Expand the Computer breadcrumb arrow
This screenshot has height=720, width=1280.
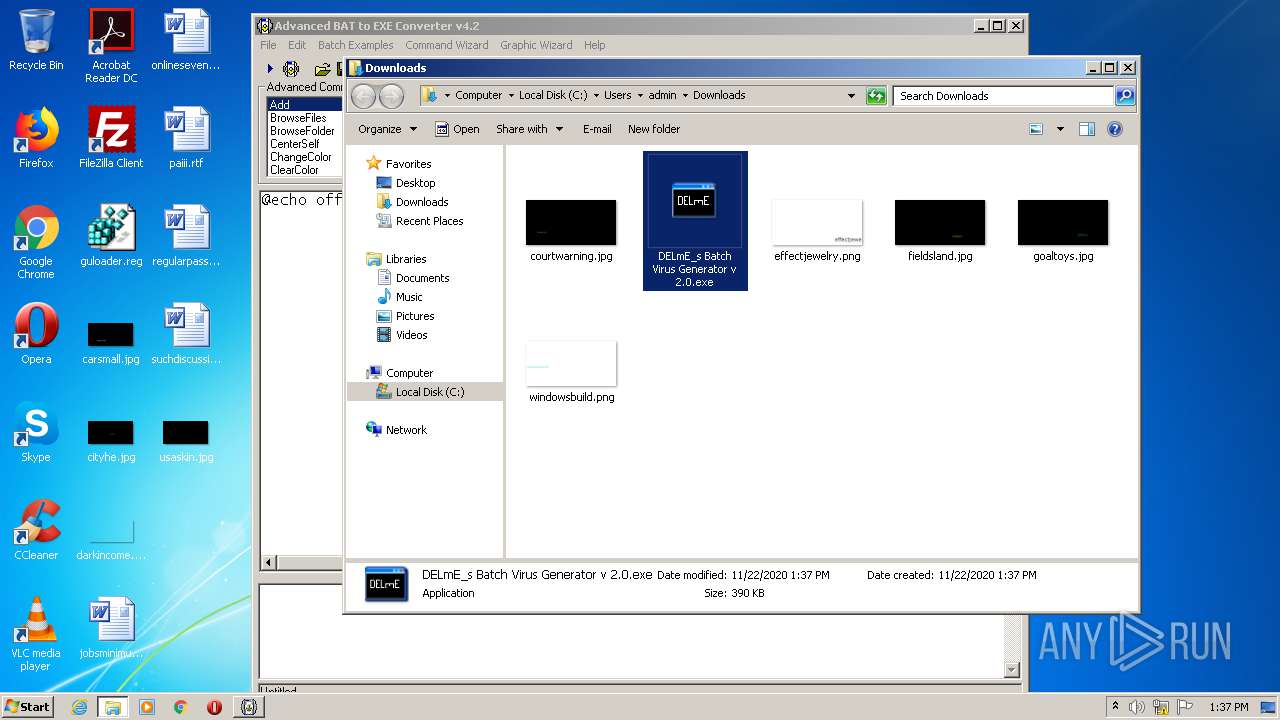511,96
